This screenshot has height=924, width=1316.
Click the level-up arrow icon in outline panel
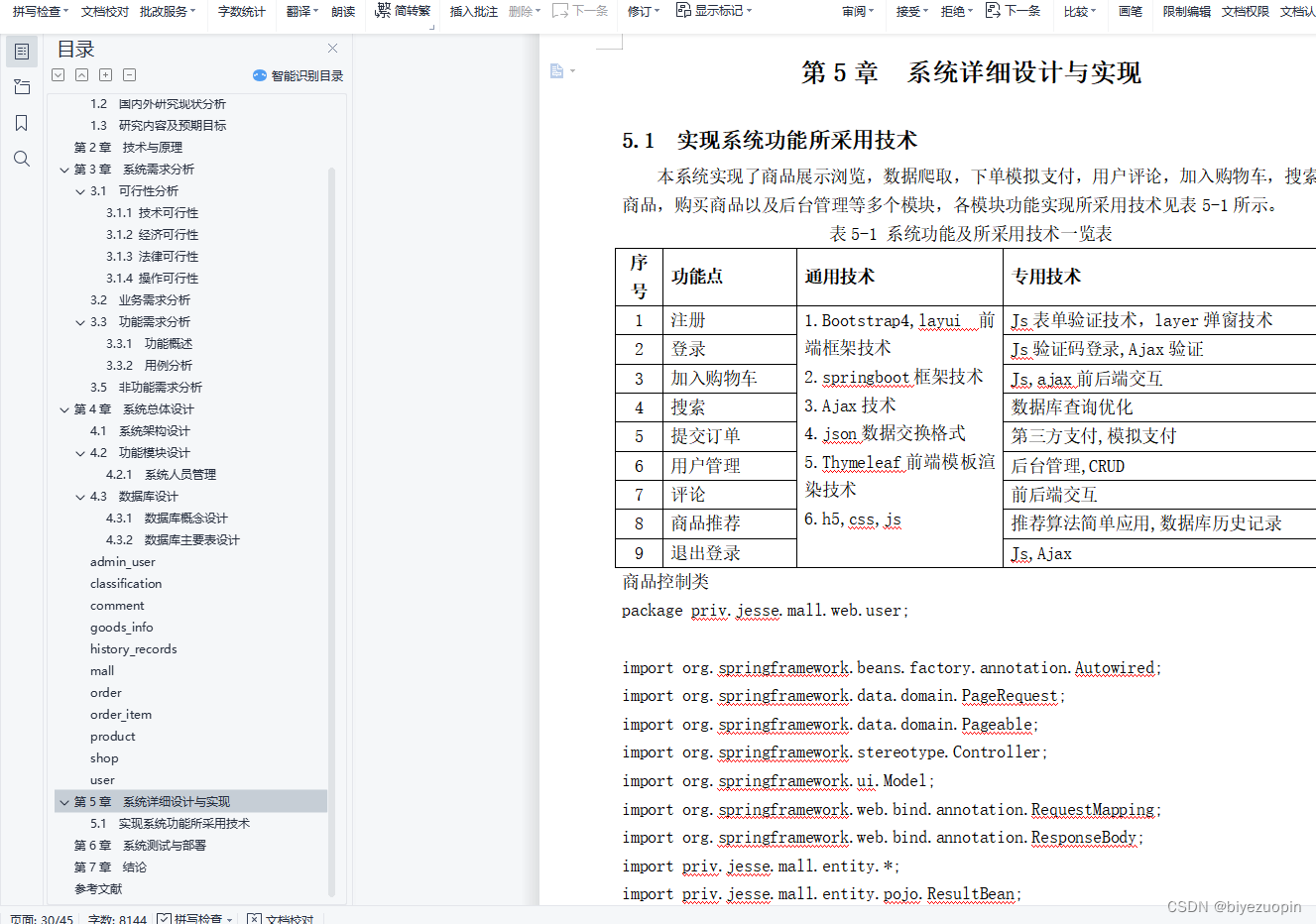pyautogui.click(x=81, y=75)
